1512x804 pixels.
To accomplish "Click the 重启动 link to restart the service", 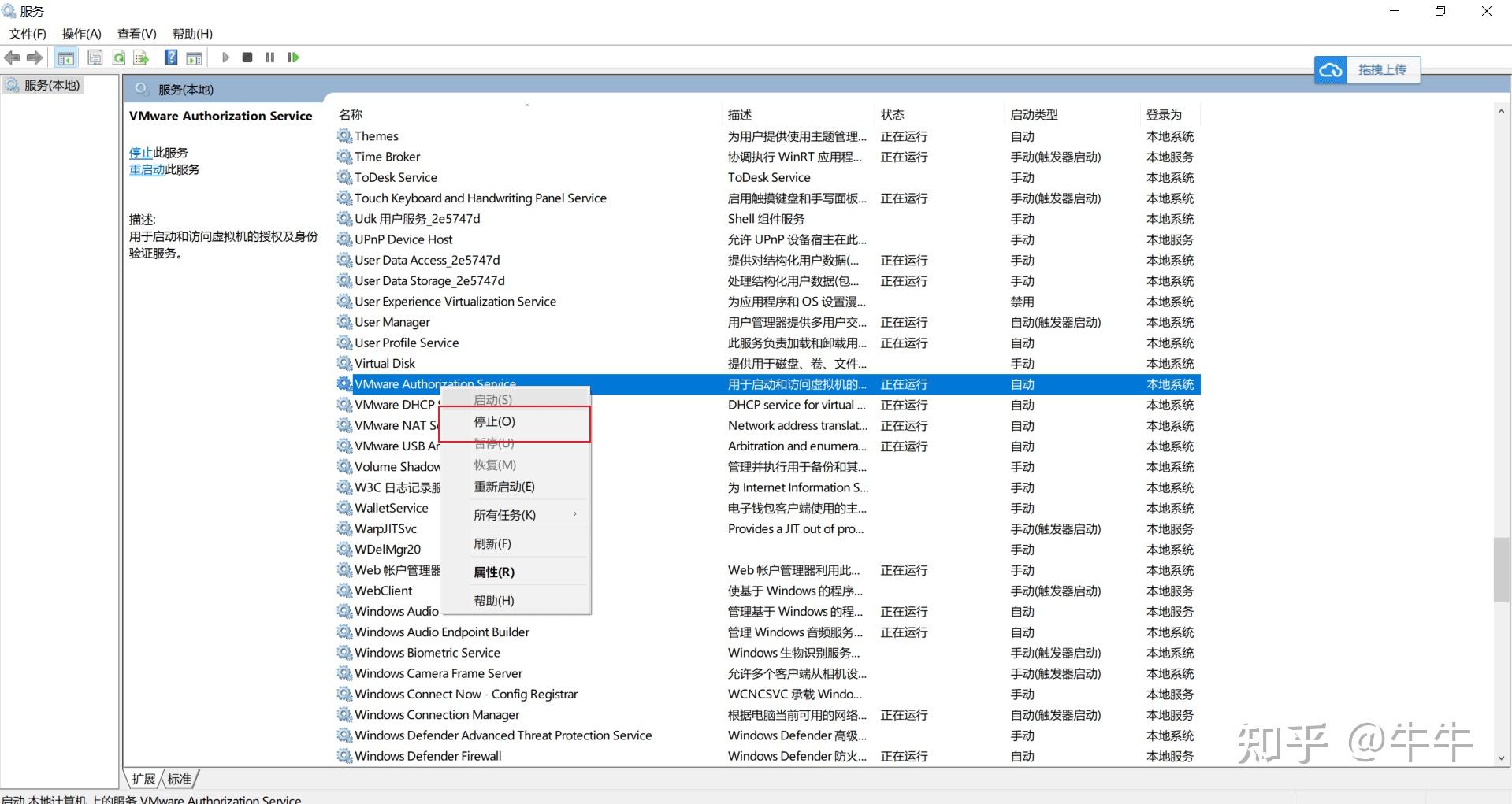I will click(147, 169).
